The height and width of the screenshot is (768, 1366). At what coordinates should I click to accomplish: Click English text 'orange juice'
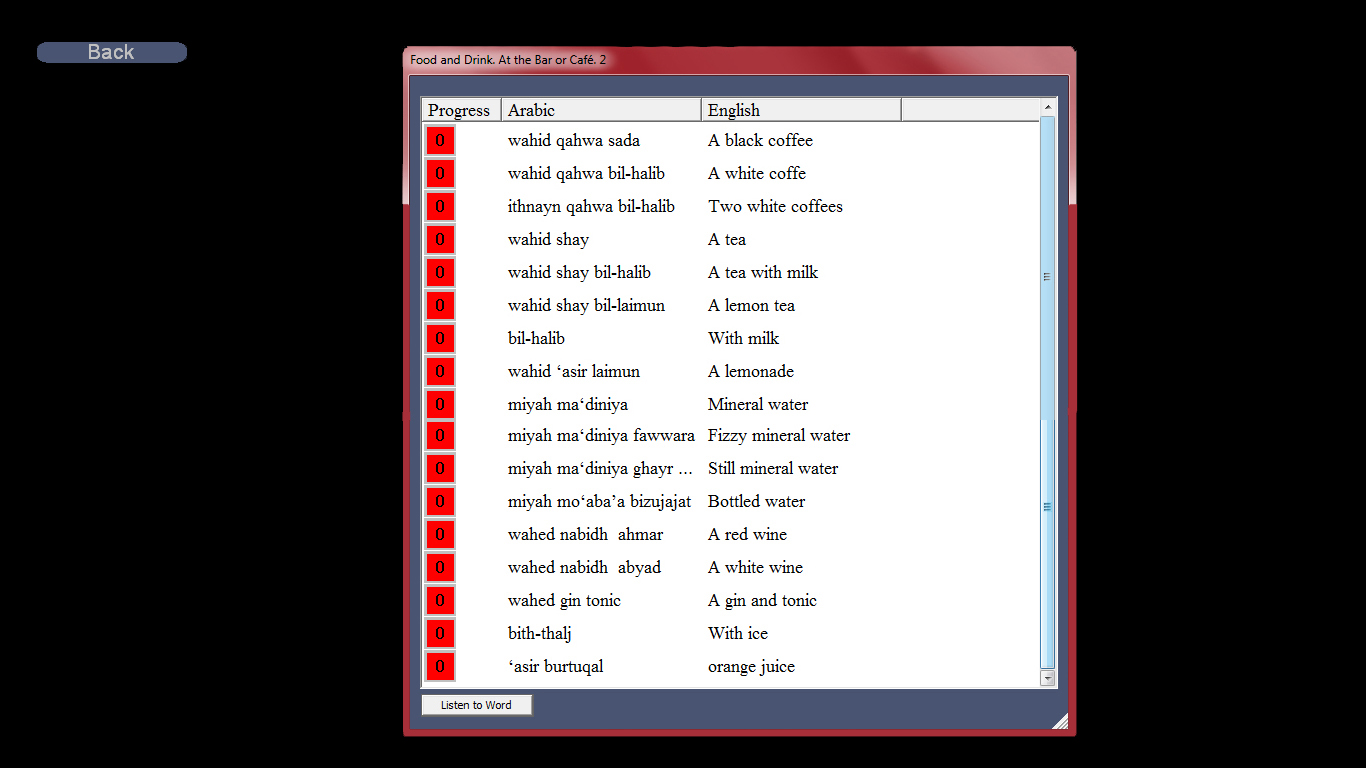click(x=751, y=667)
